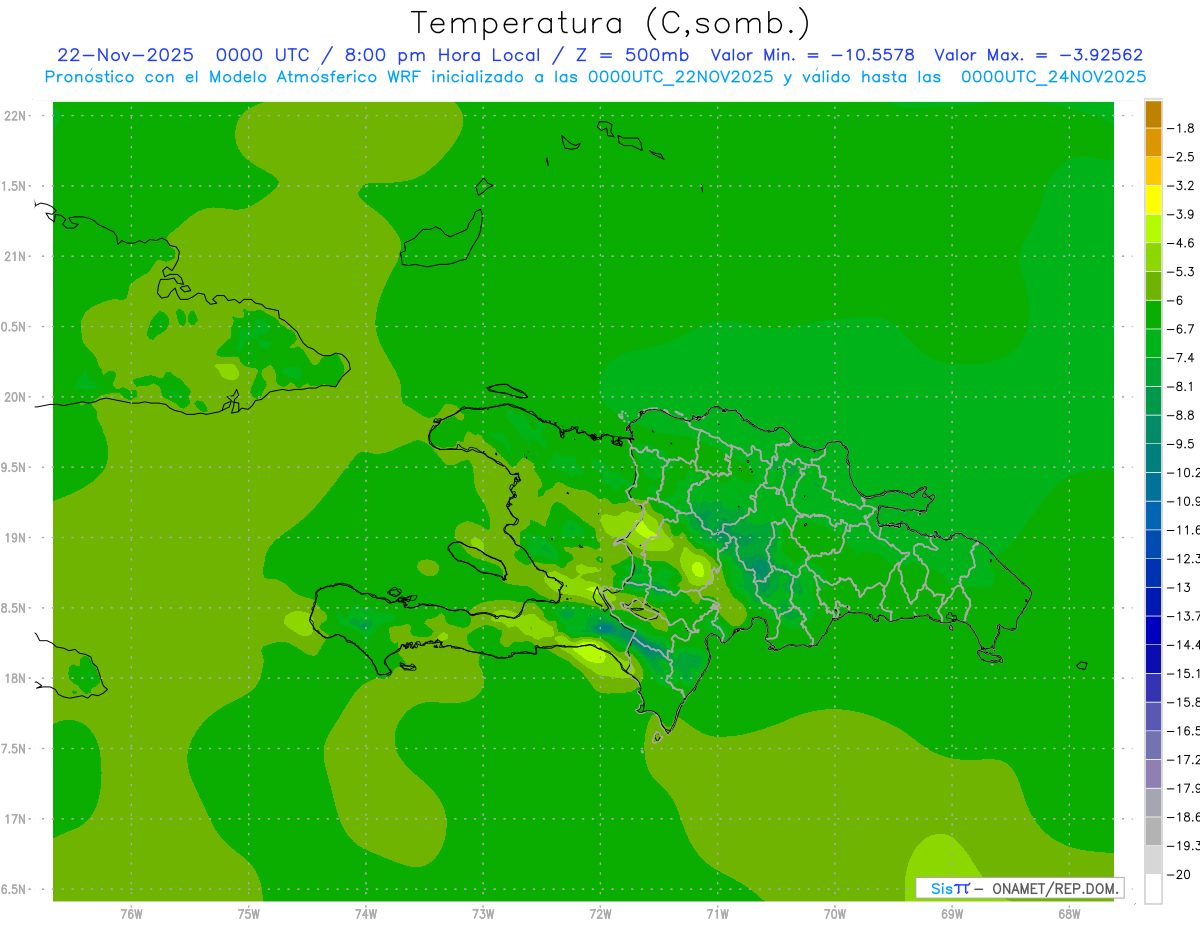The height and width of the screenshot is (927, 1200).
Task: Click the blue swatch between -11.6 and -12.3
Action: click(1153, 544)
